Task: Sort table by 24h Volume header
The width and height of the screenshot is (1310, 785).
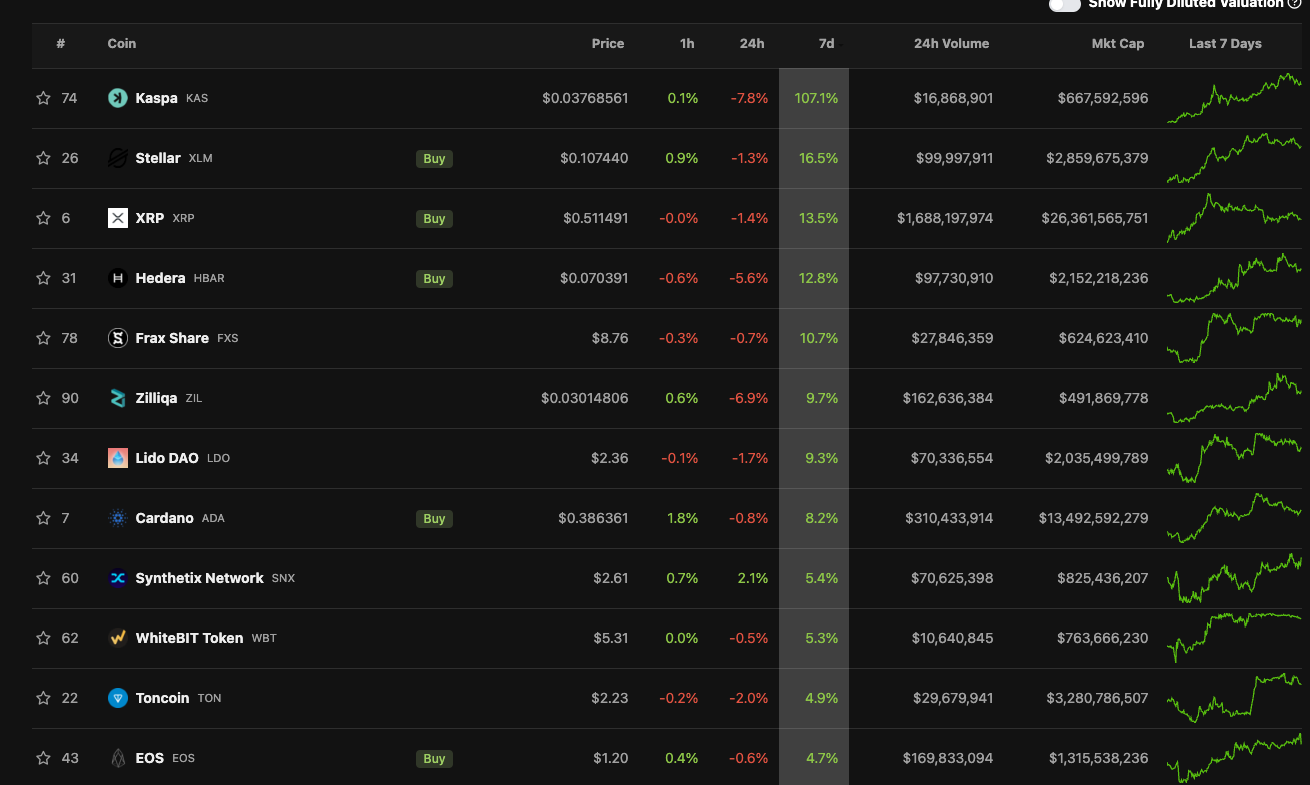Action: [951, 44]
